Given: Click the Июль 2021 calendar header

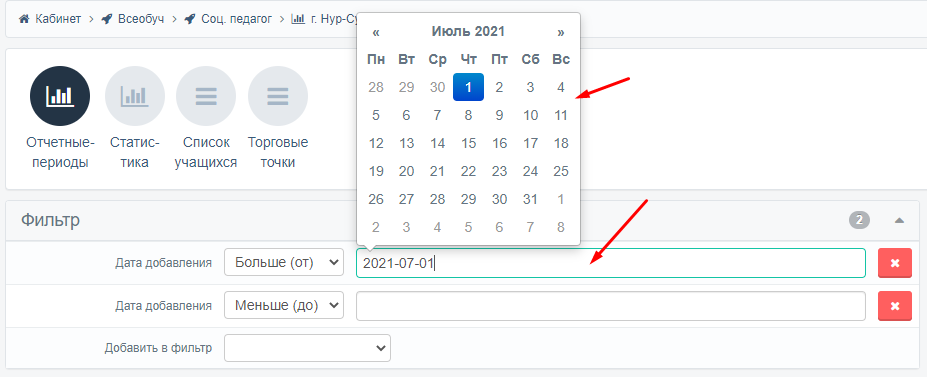Looking at the screenshot, I should coord(468,32).
